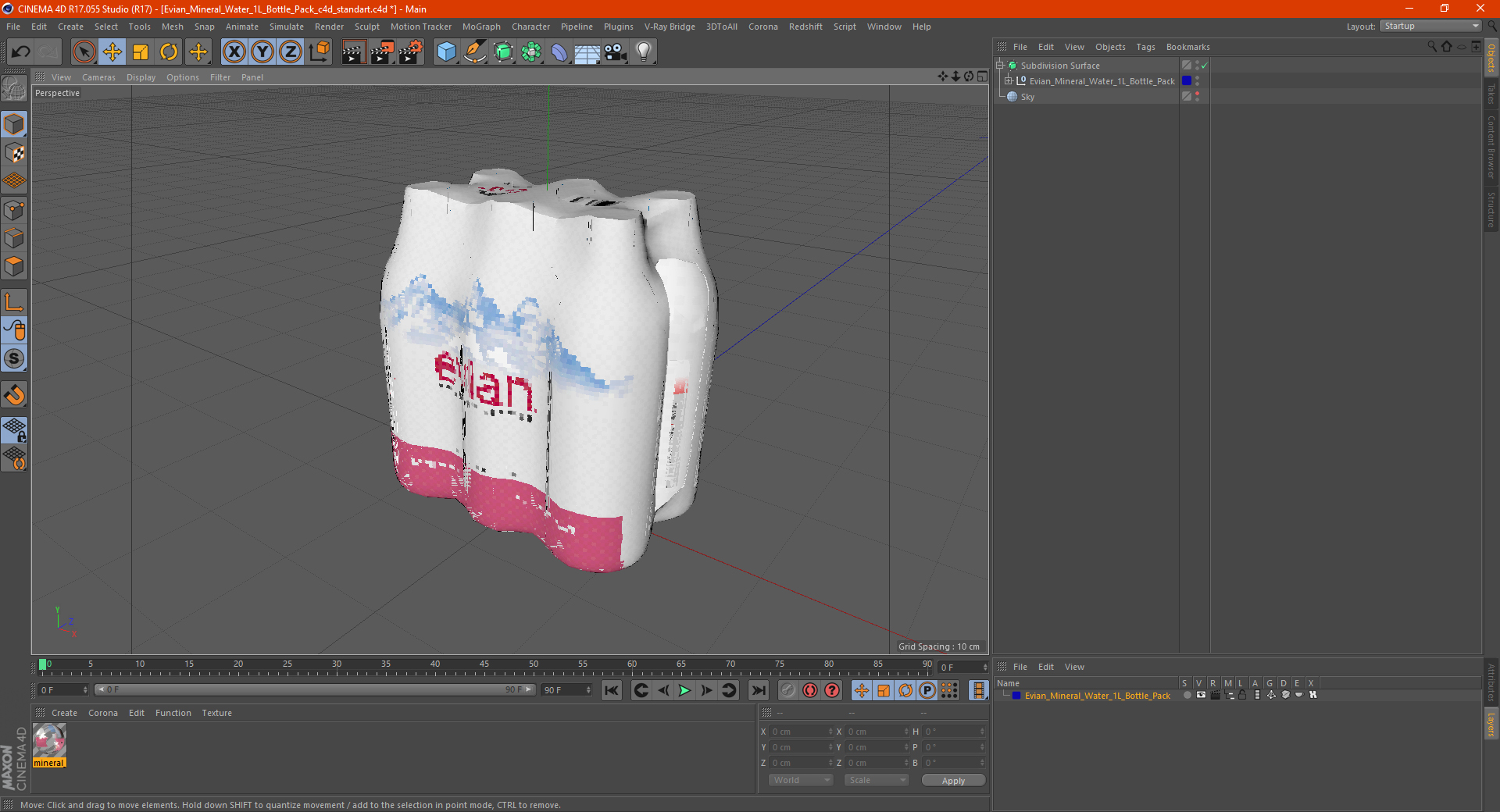
Task: Open the viewport Cameras menu
Action: pyautogui.click(x=98, y=77)
